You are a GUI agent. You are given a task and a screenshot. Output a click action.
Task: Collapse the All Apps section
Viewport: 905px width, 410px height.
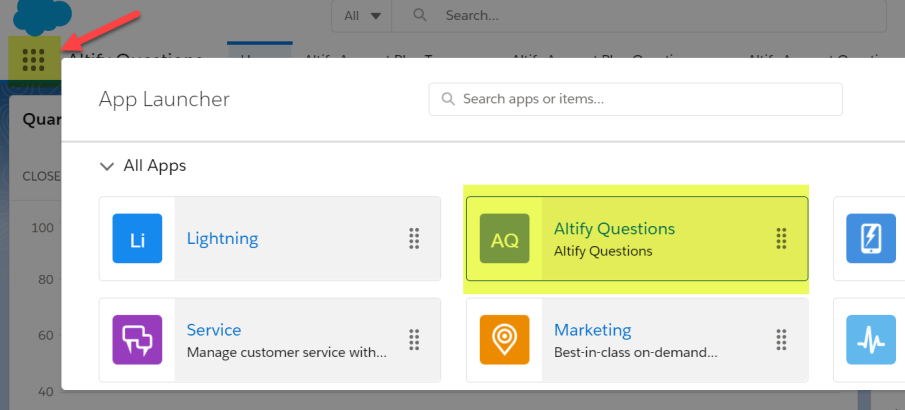coord(106,166)
